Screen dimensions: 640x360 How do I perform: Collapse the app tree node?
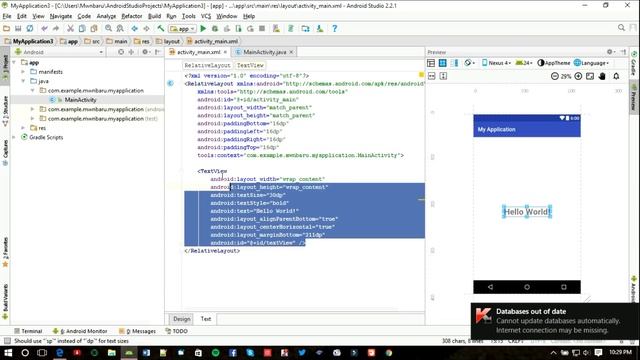15,62
